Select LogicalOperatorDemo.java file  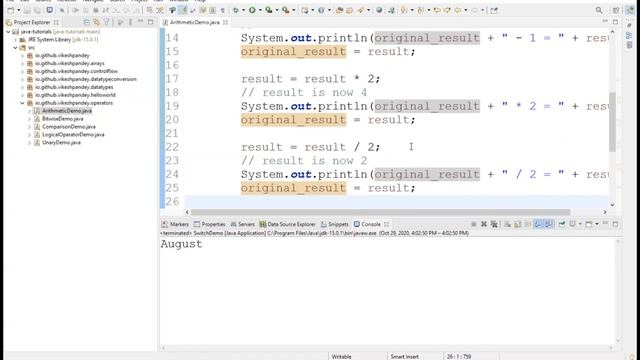73,134
